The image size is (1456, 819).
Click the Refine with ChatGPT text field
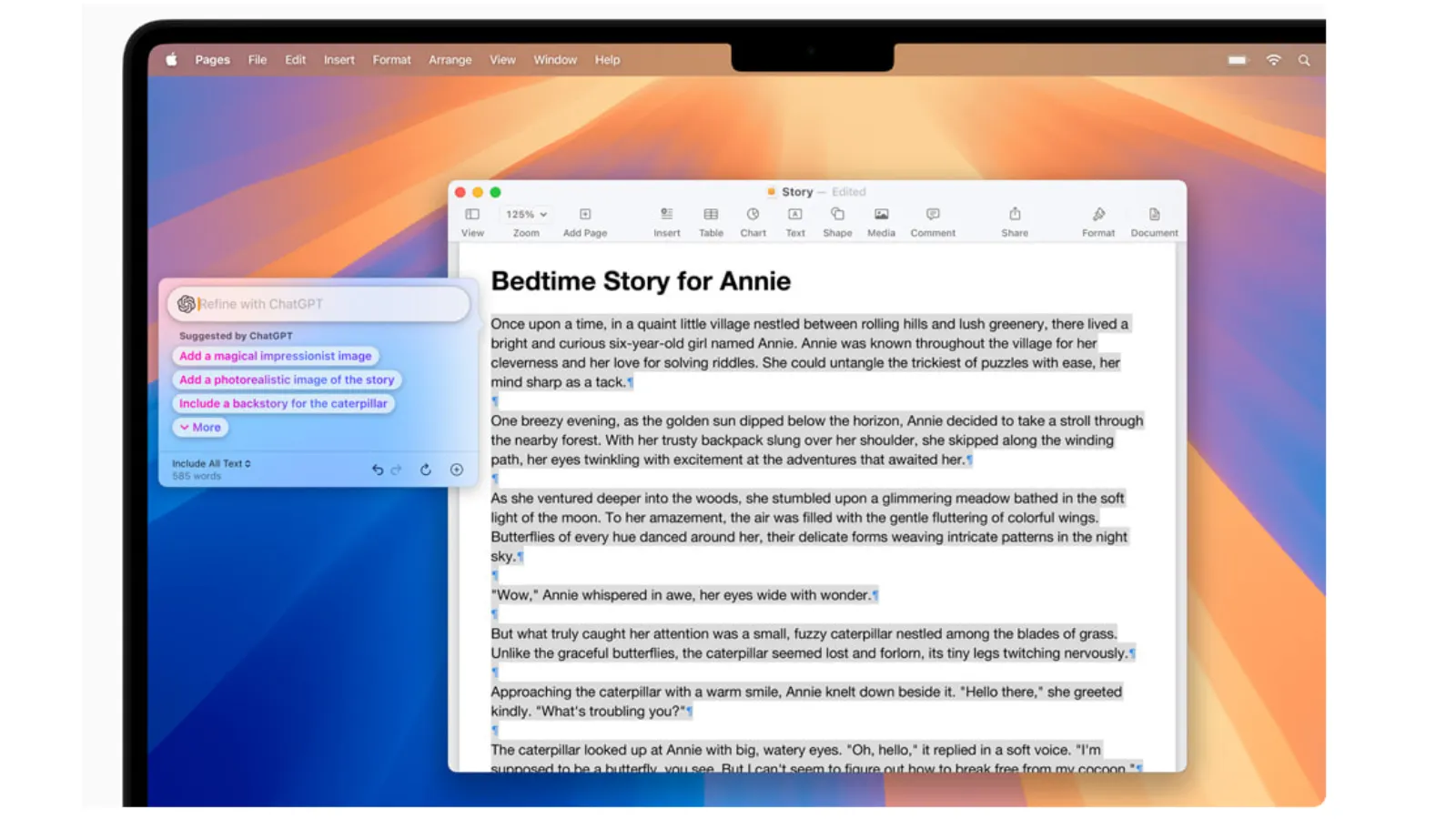(328, 304)
